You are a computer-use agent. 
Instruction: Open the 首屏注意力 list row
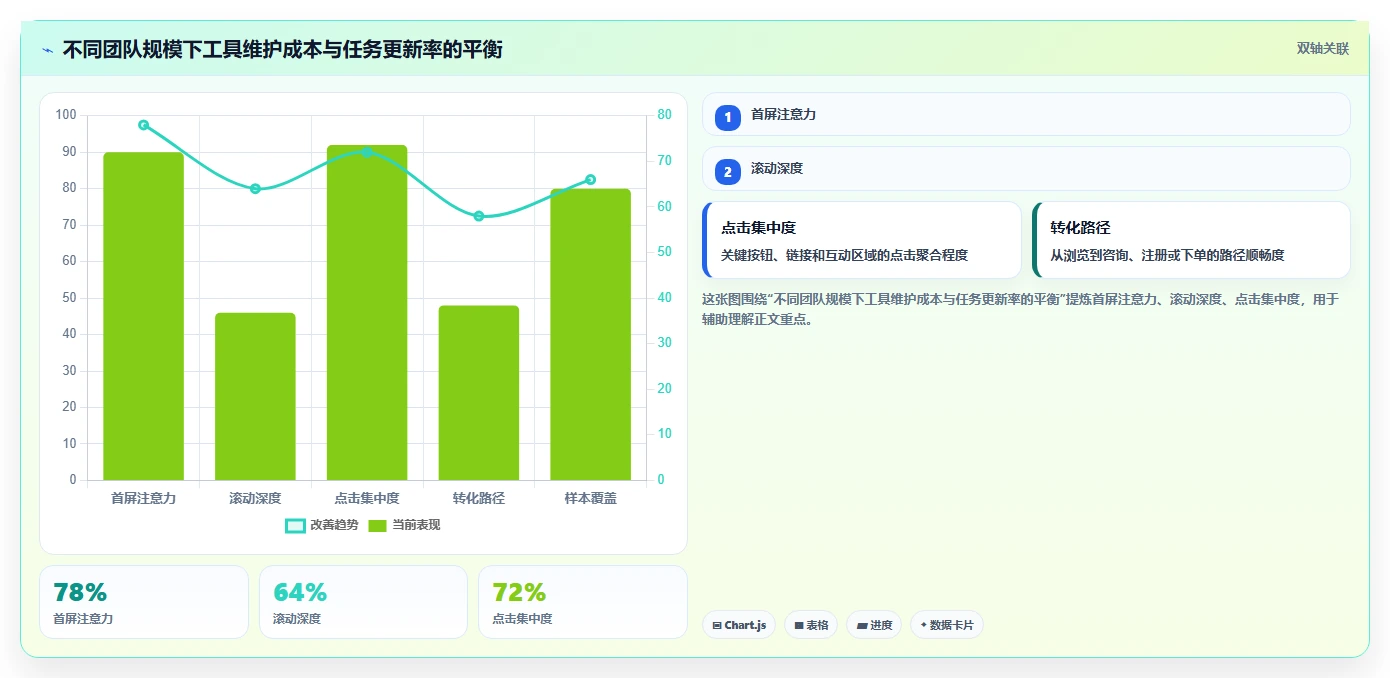(x=1026, y=114)
